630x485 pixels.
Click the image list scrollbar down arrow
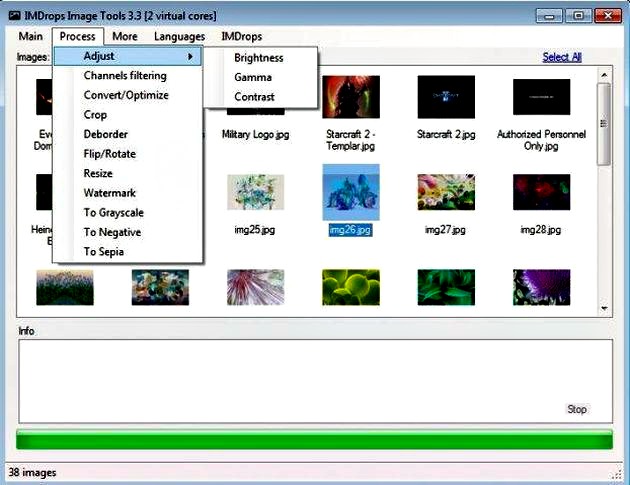coord(603,308)
